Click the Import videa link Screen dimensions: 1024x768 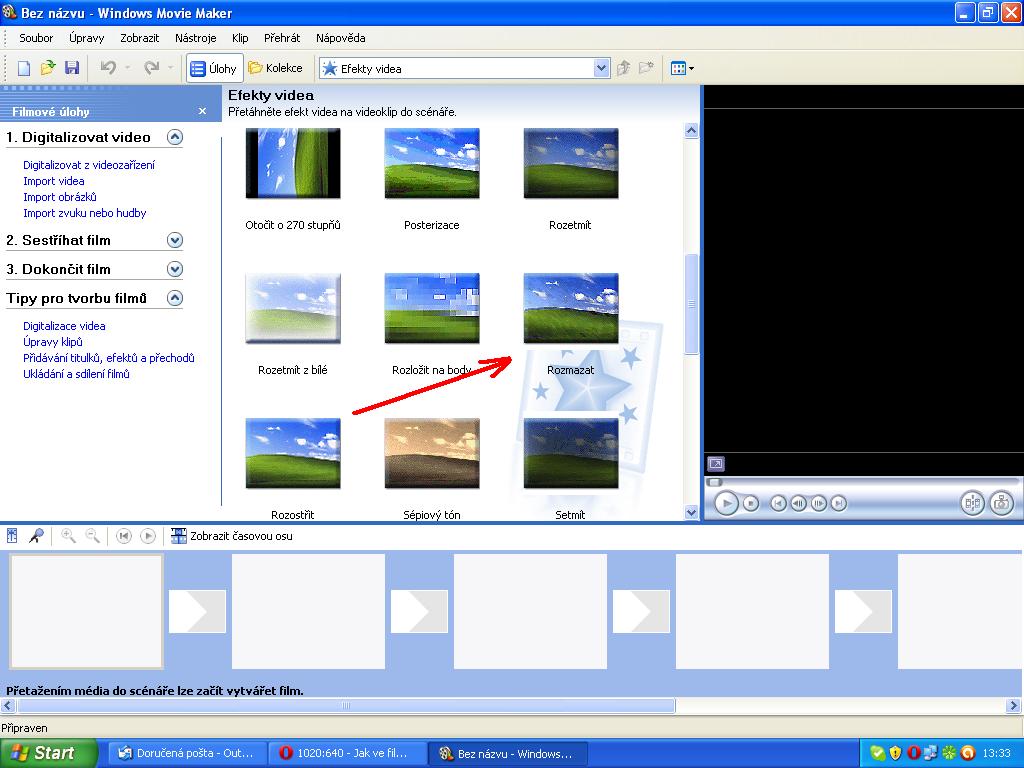pyautogui.click(x=54, y=181)
